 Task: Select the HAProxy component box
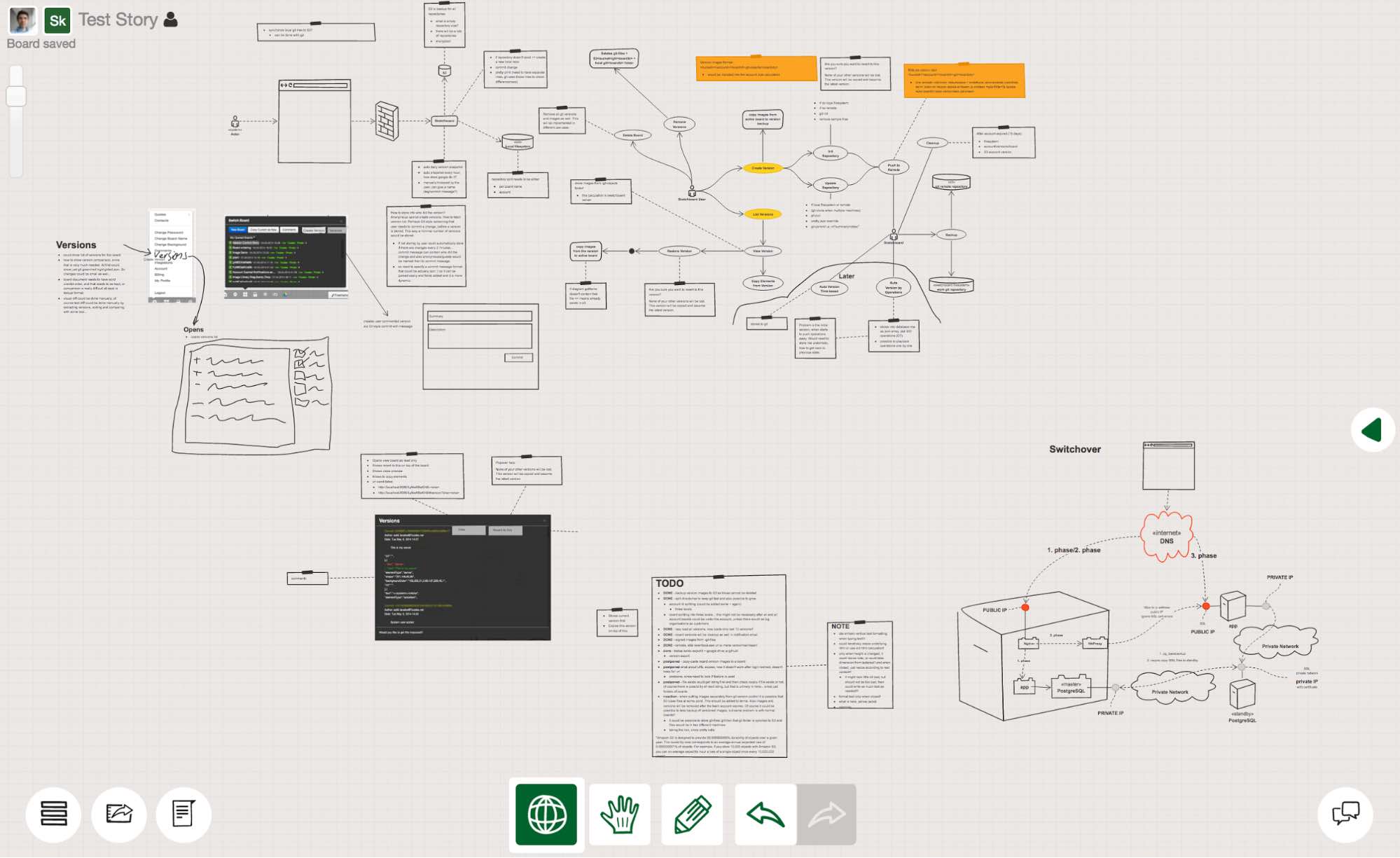[1094, 642]
